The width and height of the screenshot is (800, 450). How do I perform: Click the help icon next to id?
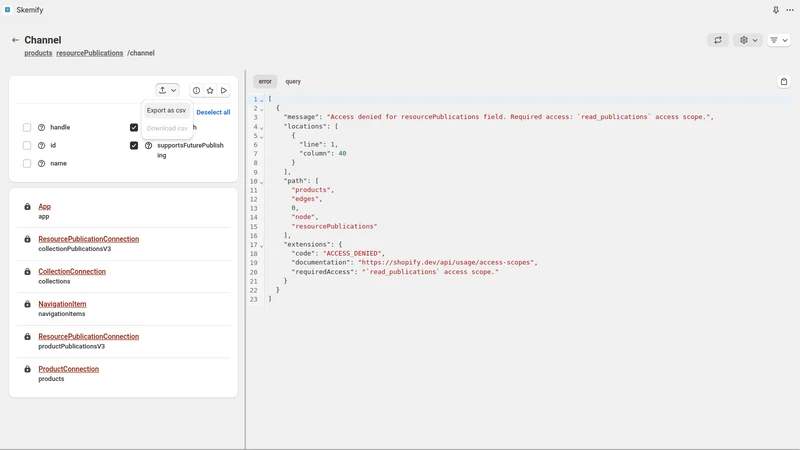pos(41,145)
